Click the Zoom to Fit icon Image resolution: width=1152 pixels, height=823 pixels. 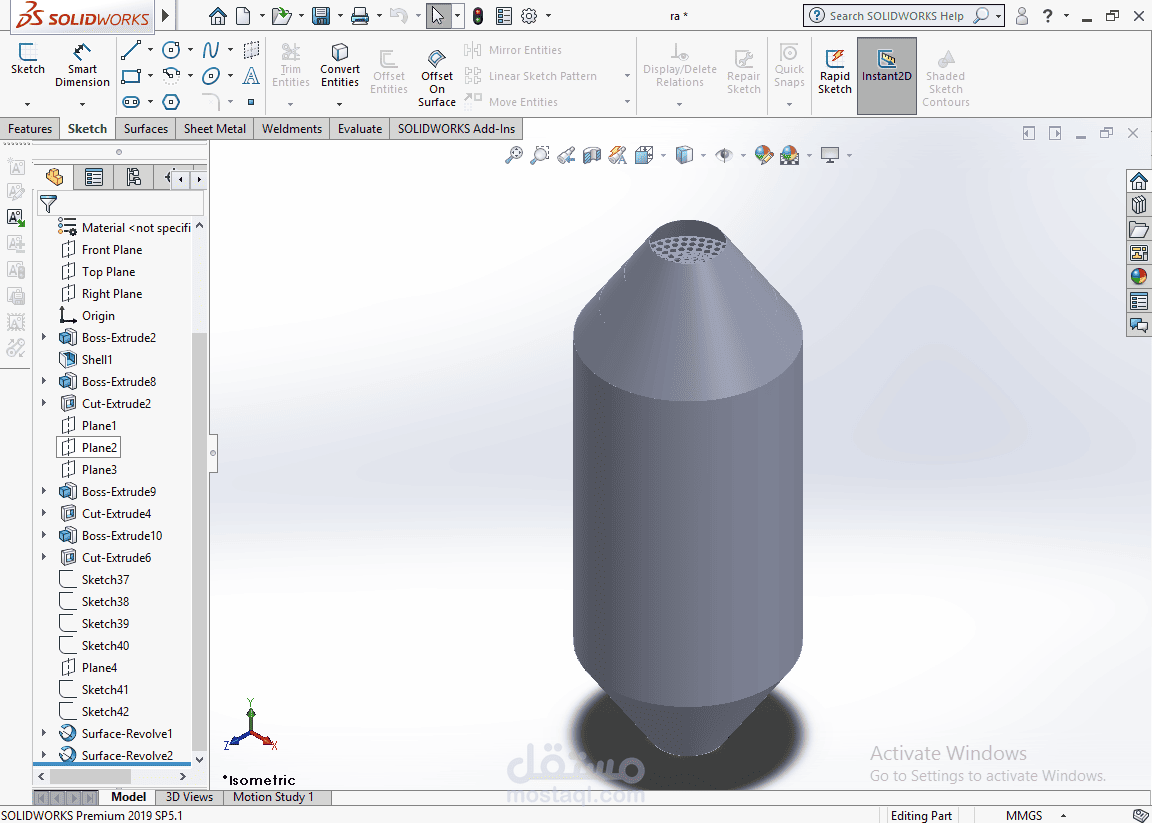514,155
